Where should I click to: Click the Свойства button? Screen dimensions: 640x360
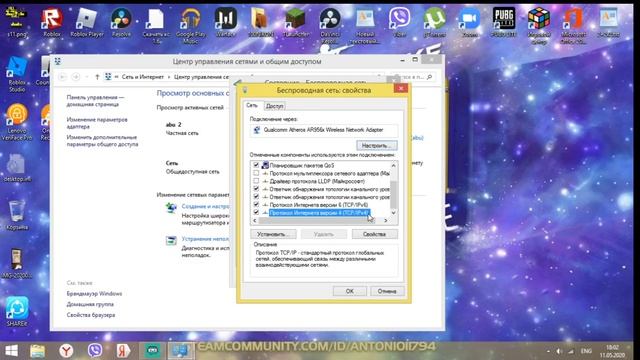pyautogui.click(x=374, y=234)
